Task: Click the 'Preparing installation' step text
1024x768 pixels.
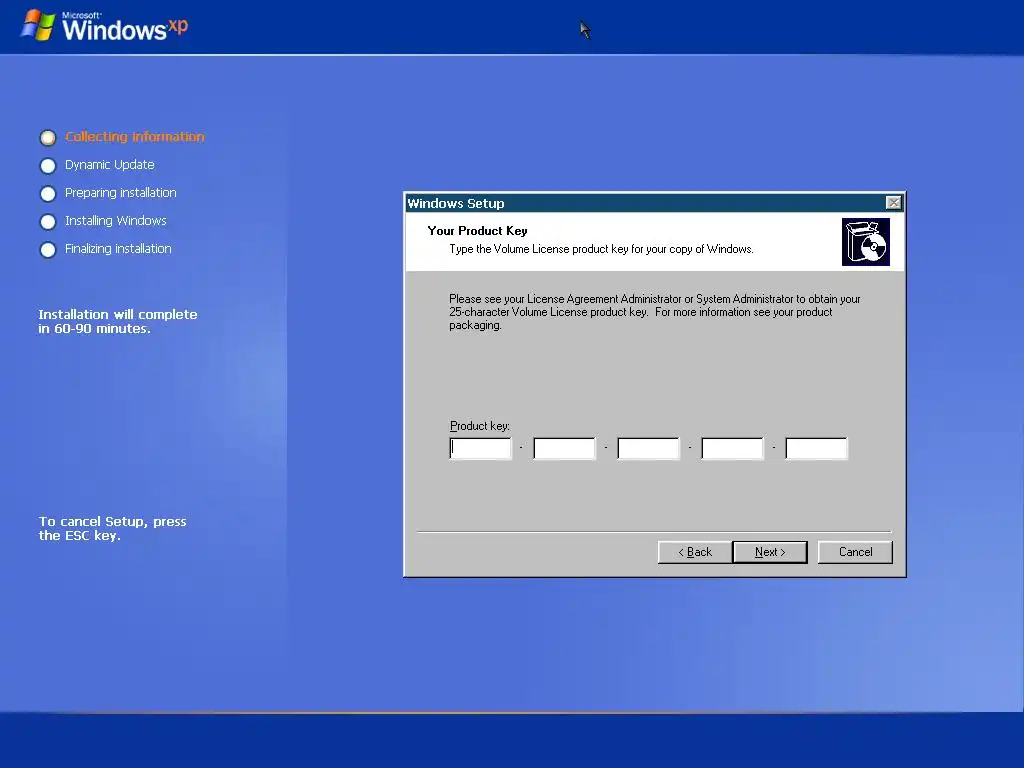Action: pos(121,193)
